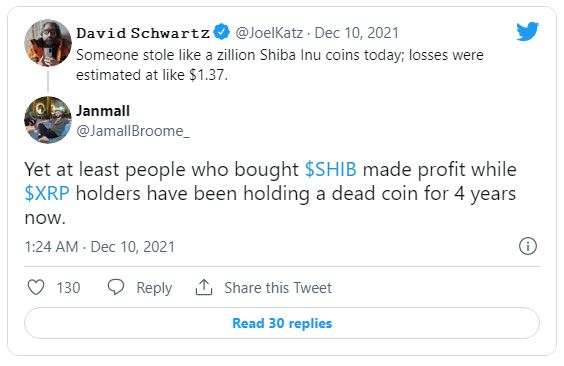Click the Janmall display name

click(103, 111)
